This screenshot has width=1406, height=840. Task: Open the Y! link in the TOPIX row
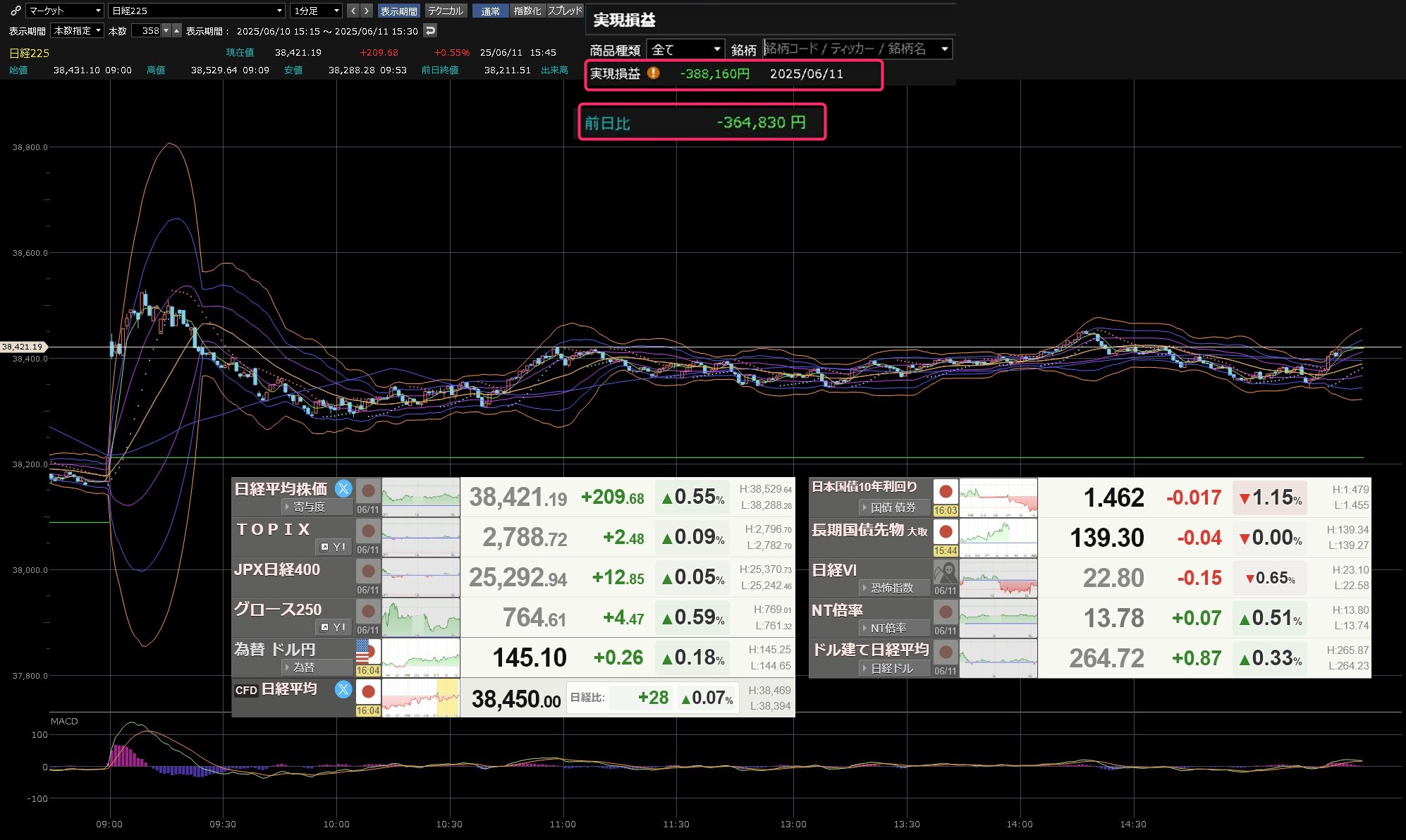[333, 546]
